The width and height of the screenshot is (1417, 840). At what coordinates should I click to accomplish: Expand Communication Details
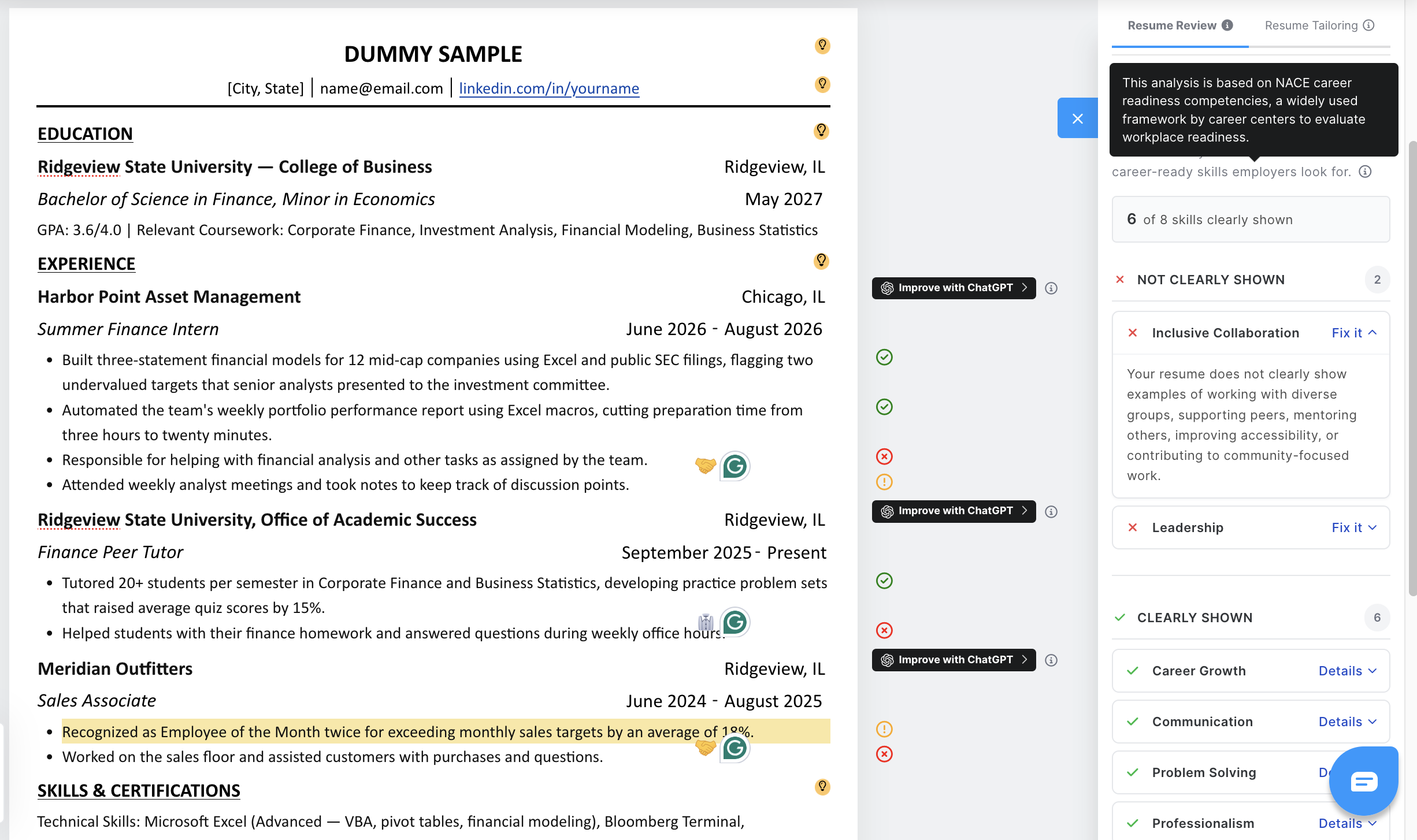pyautogui.click(x=1348, y=722)
